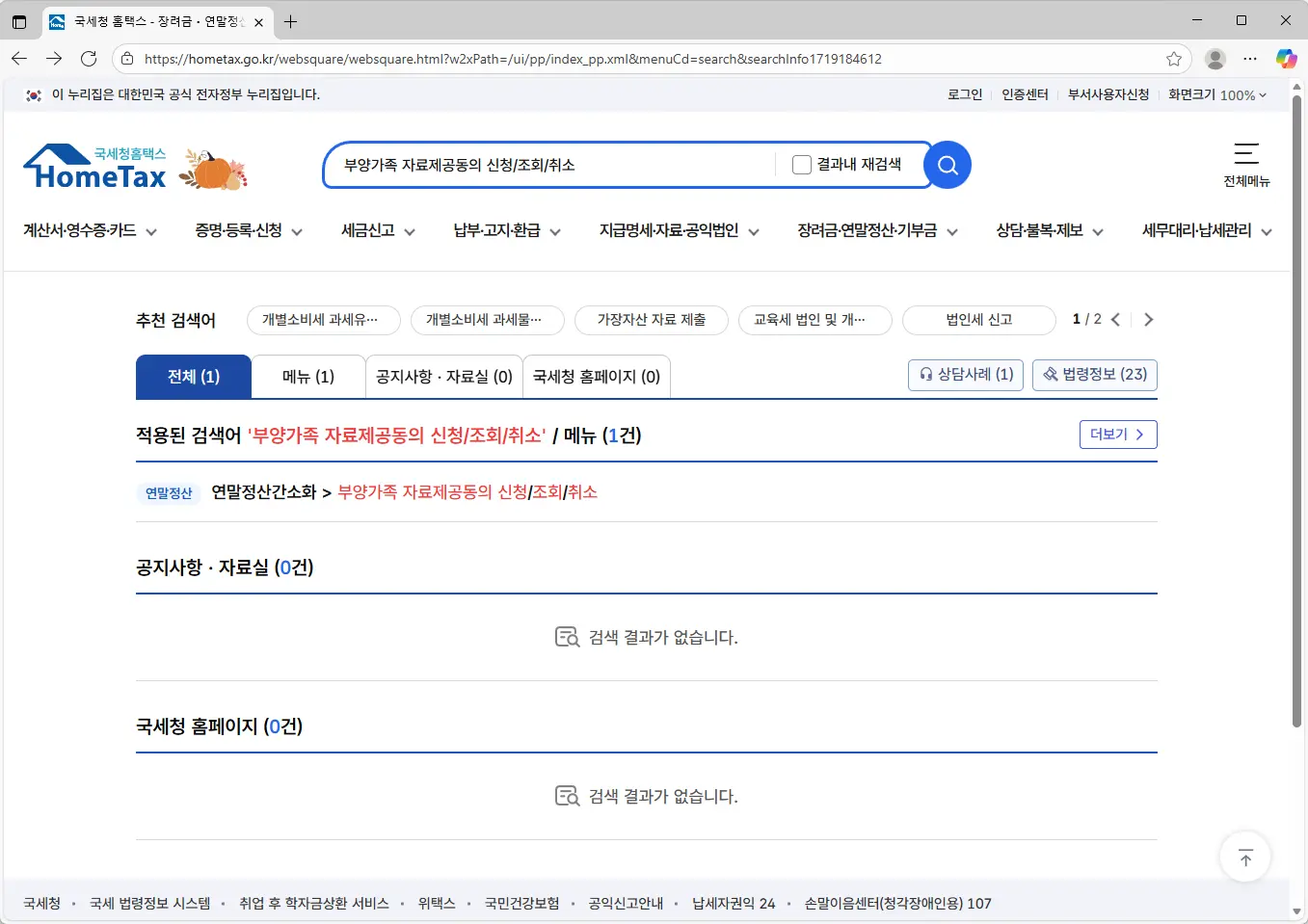Click next arrow beside 추천 검색어 pagination

[x=1147, y=319]
